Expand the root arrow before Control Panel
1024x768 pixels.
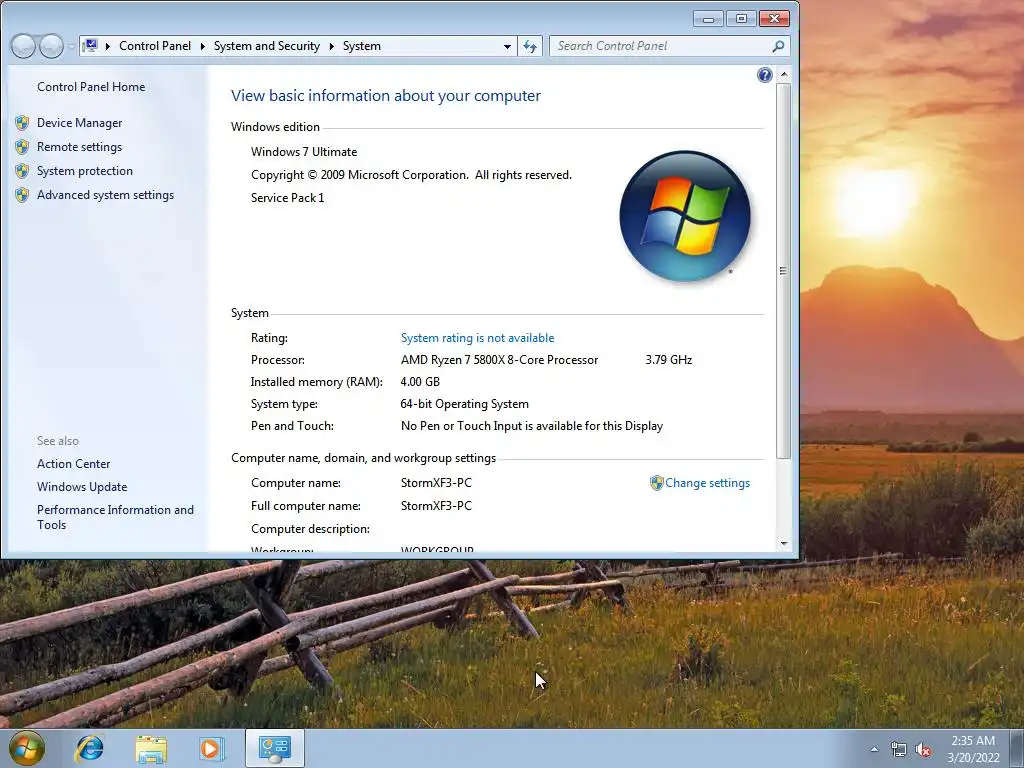[108, 46]
